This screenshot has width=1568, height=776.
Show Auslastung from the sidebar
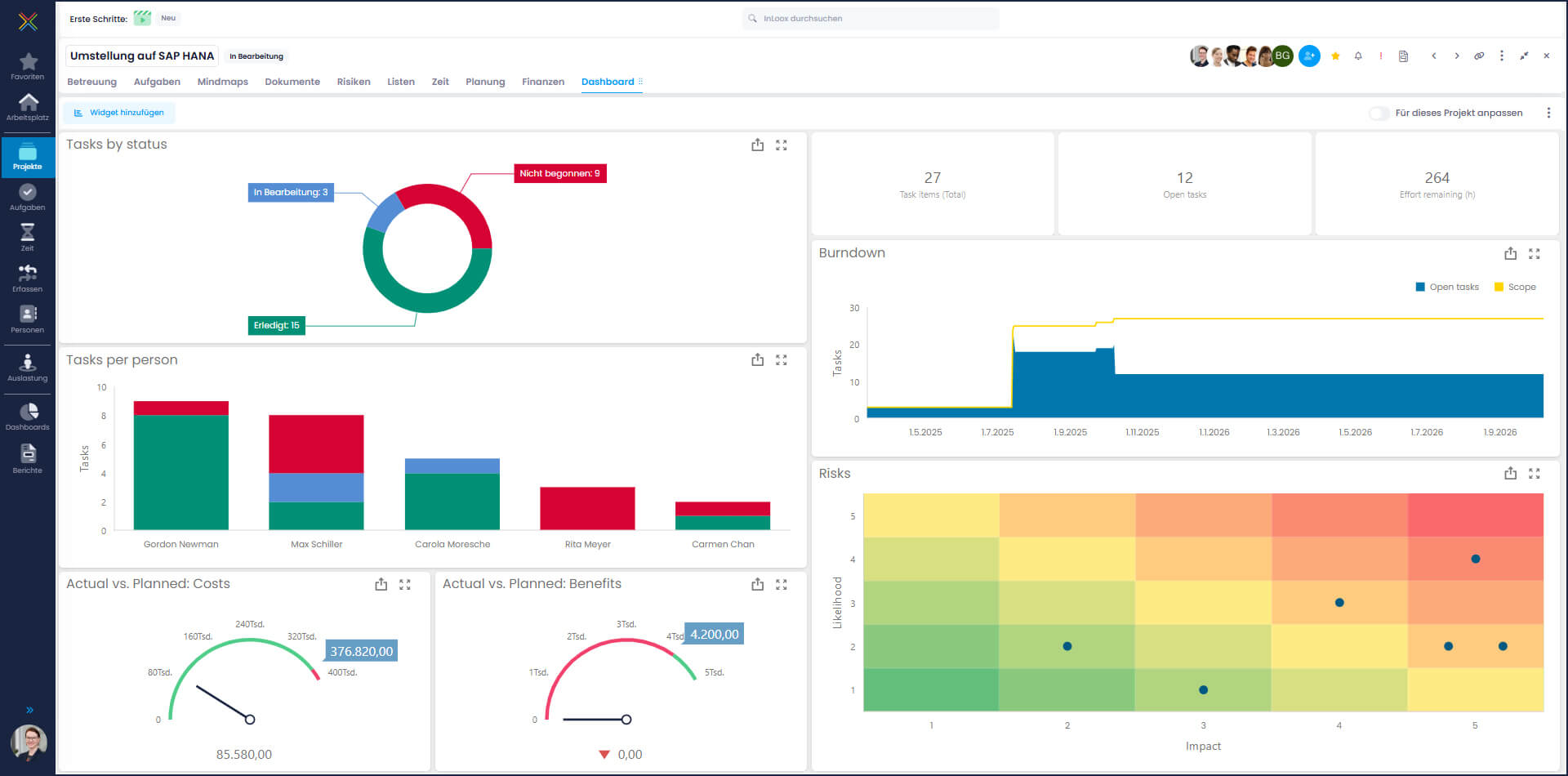28,368
